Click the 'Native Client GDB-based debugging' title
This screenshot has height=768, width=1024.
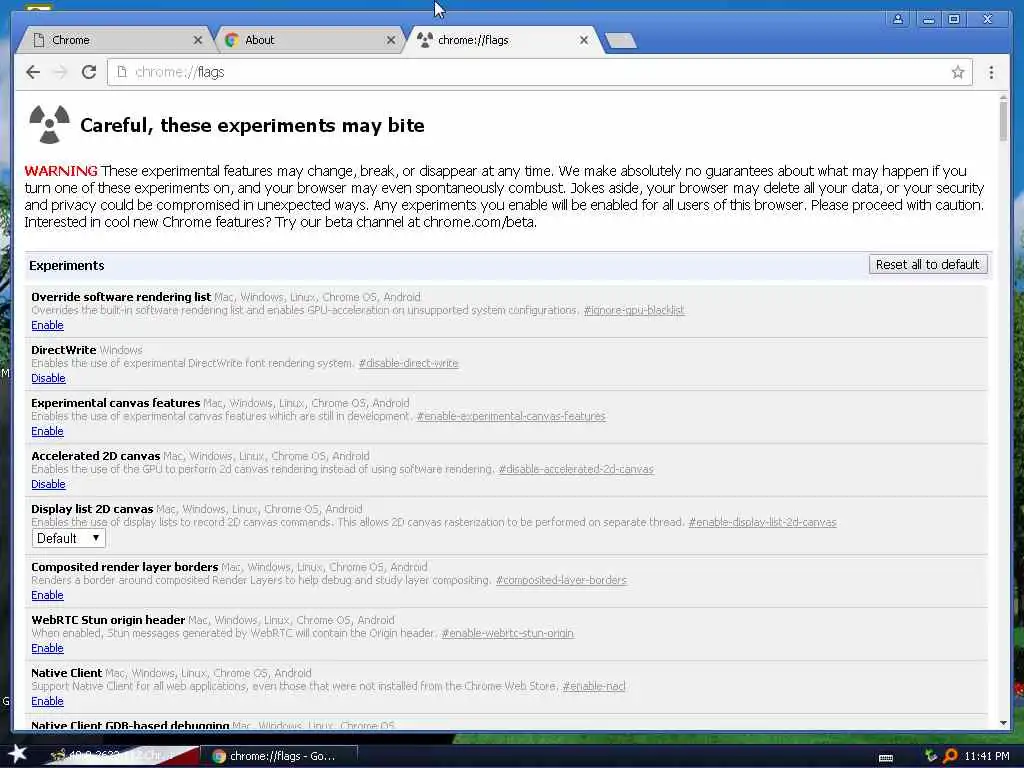(x=130, y=725)
